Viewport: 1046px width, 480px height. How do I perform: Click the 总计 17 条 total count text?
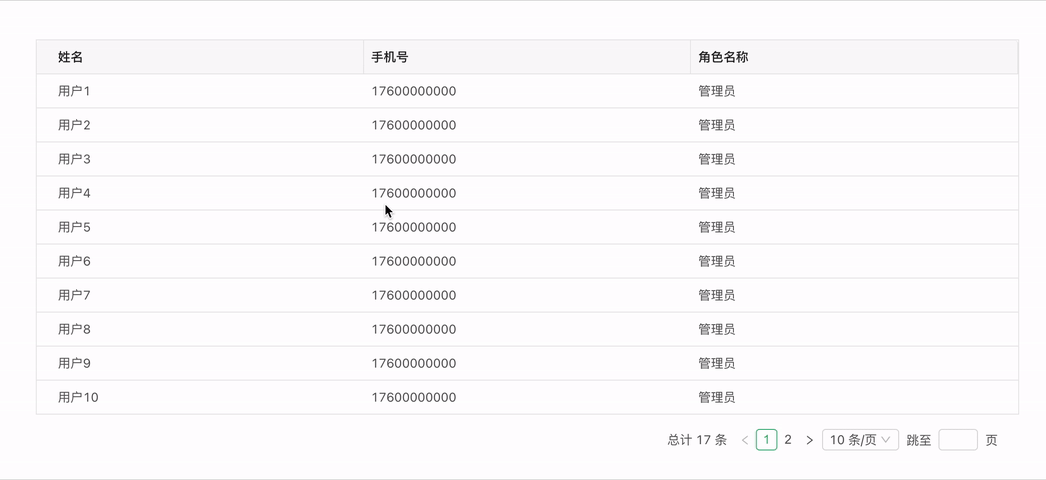[697, 440]
